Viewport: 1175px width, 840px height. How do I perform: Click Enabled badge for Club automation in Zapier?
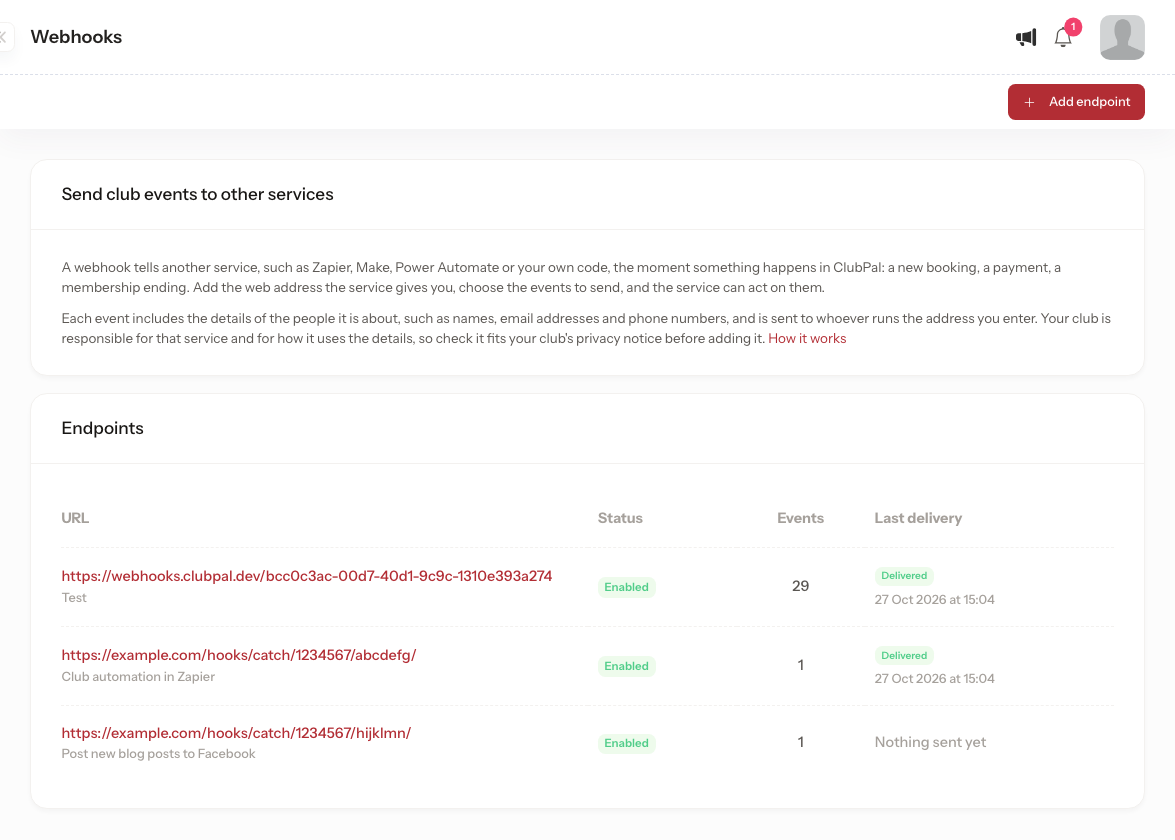(x=626, y=666)
